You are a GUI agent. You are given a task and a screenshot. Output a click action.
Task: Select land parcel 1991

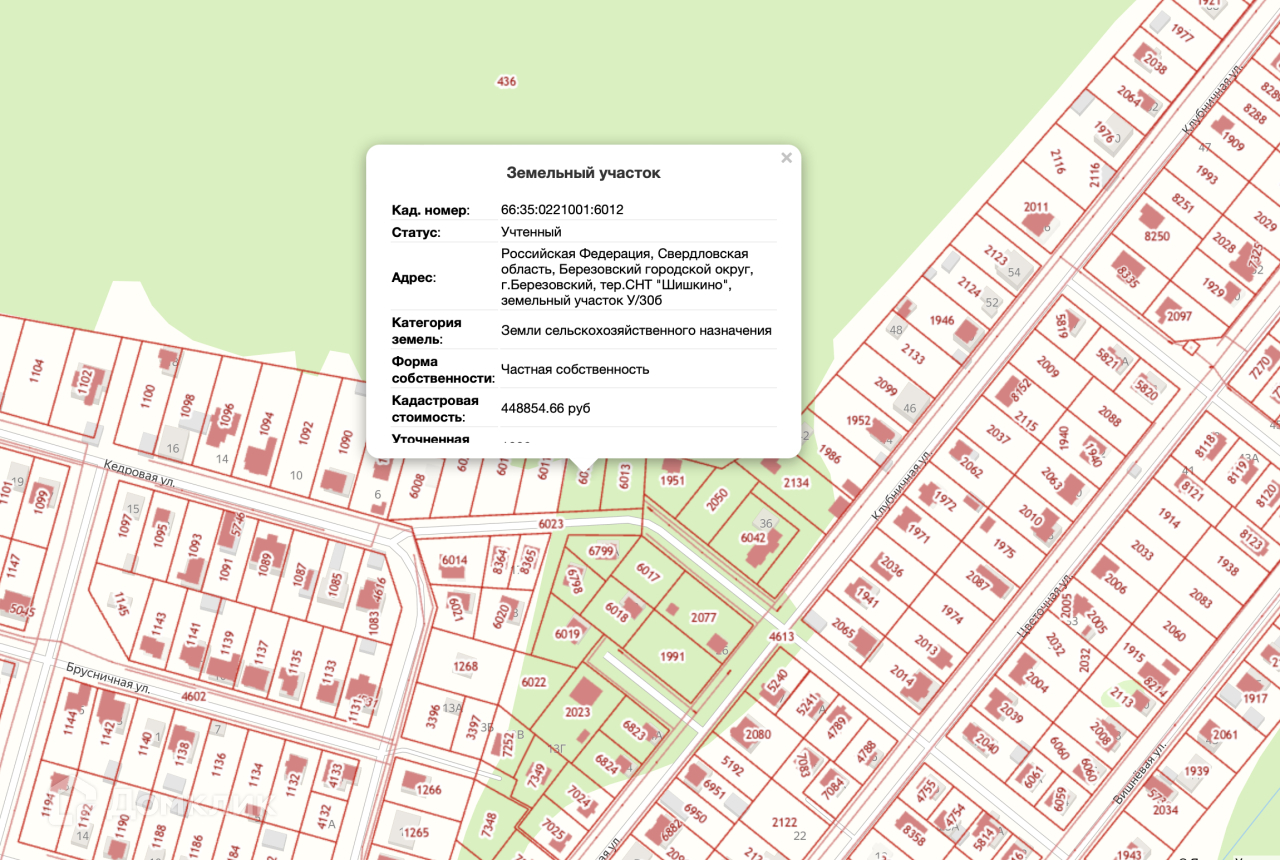[x=672, y=657]
